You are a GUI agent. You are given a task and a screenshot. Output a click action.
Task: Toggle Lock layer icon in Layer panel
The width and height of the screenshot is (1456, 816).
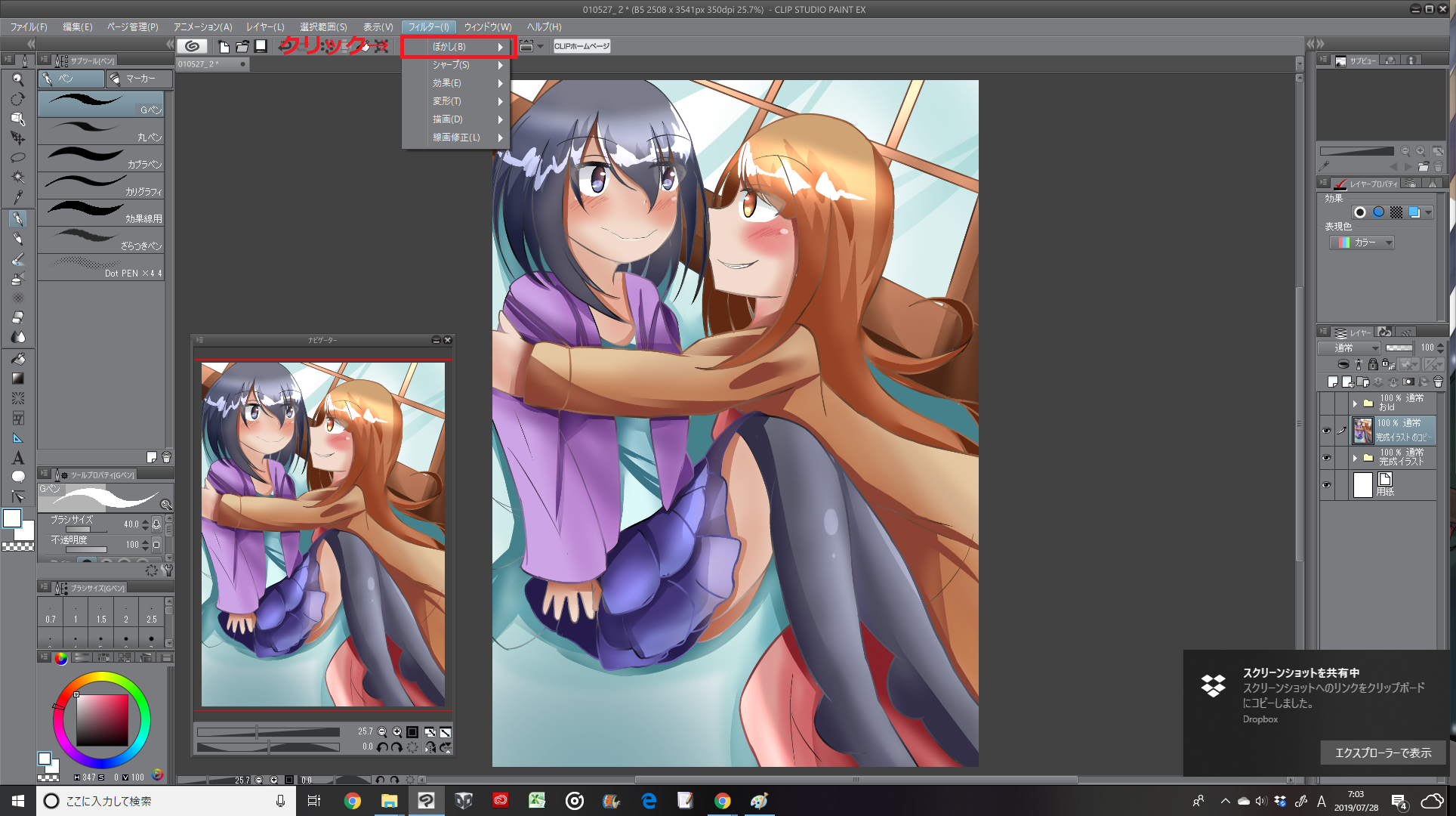pyautogui.click(x=1373, y=364)
